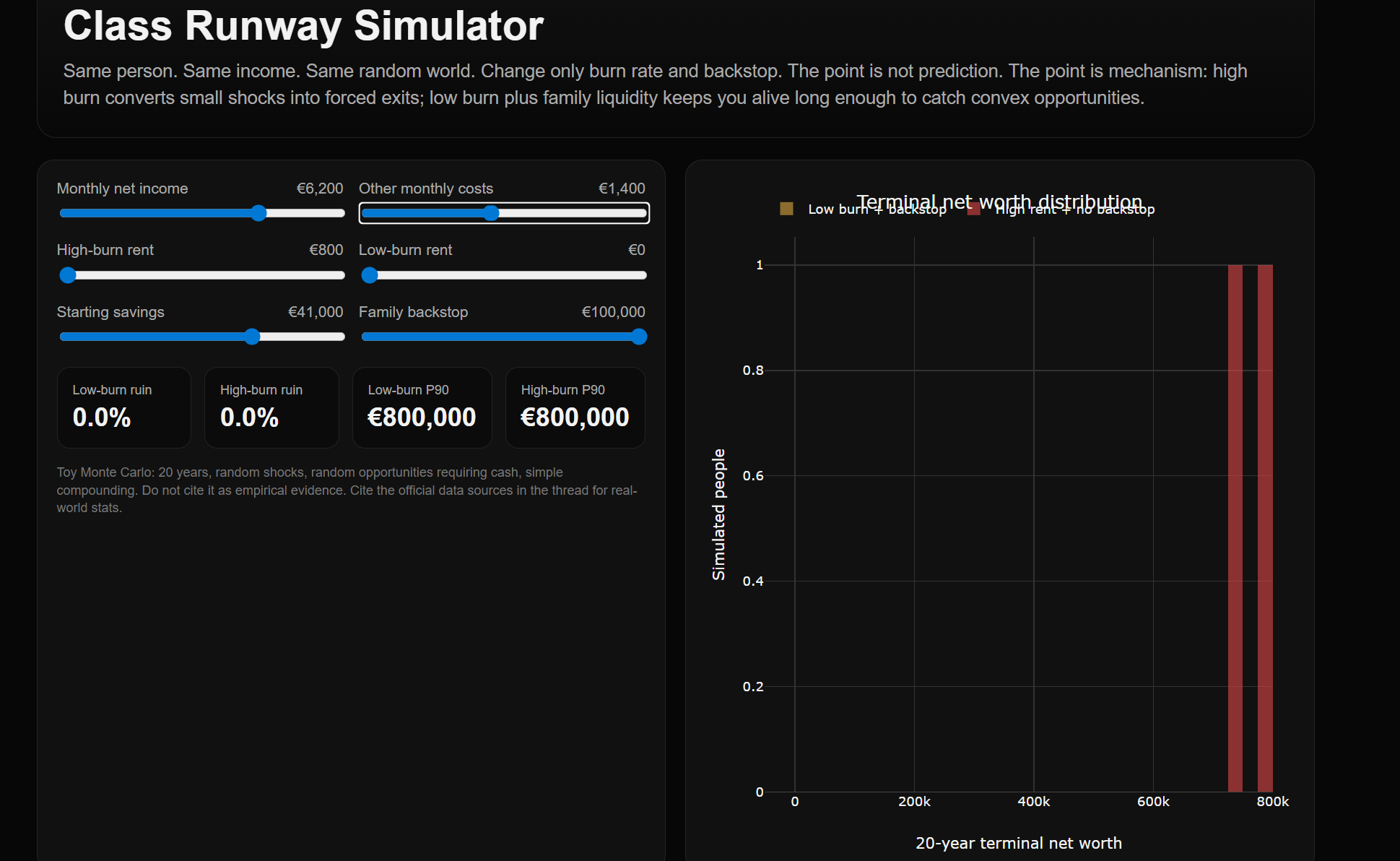The image size is (1400, 861).
Task: Click the 'Simulated people' y-axis title
Action: click(x=718, y=514)
